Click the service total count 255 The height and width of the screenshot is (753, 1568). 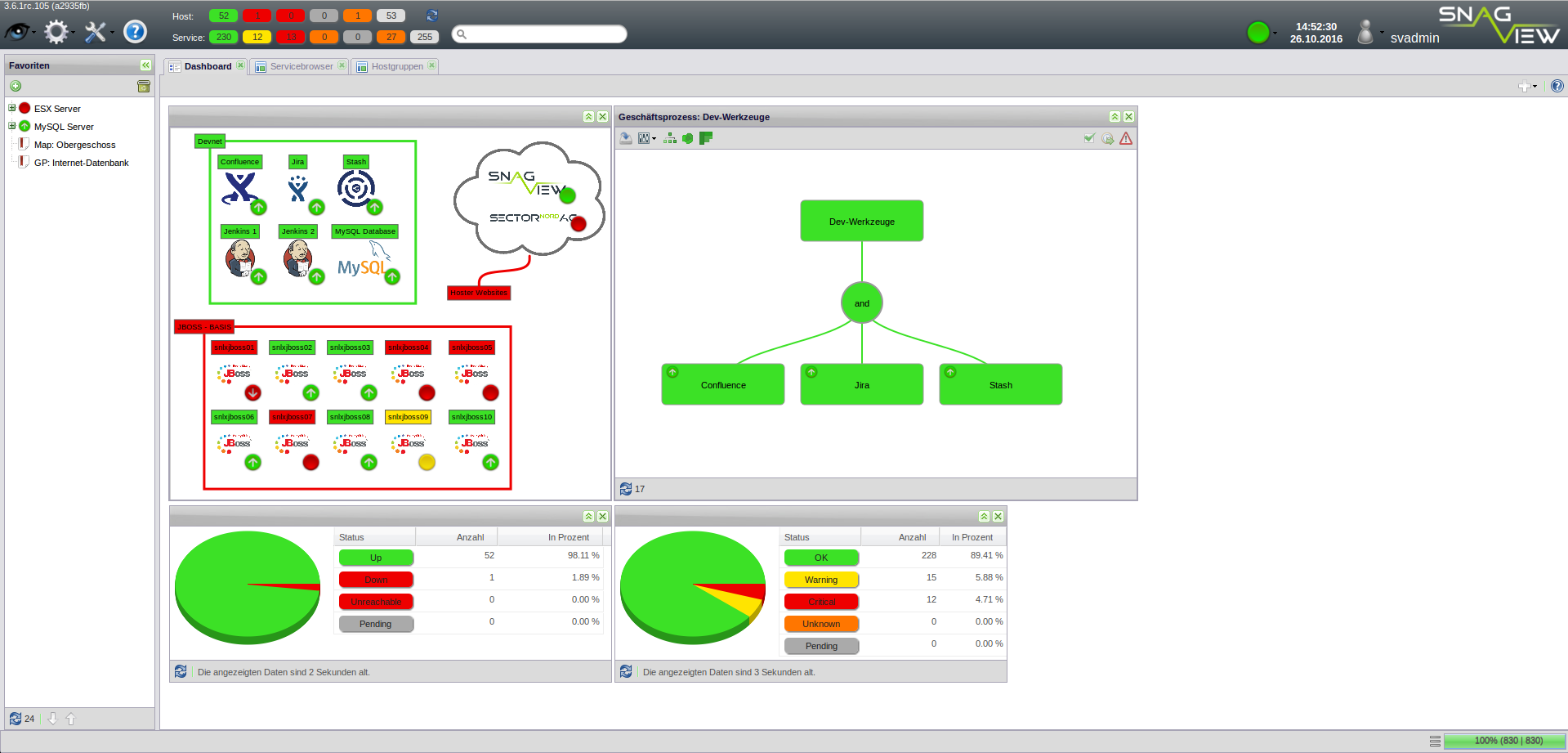425,37
